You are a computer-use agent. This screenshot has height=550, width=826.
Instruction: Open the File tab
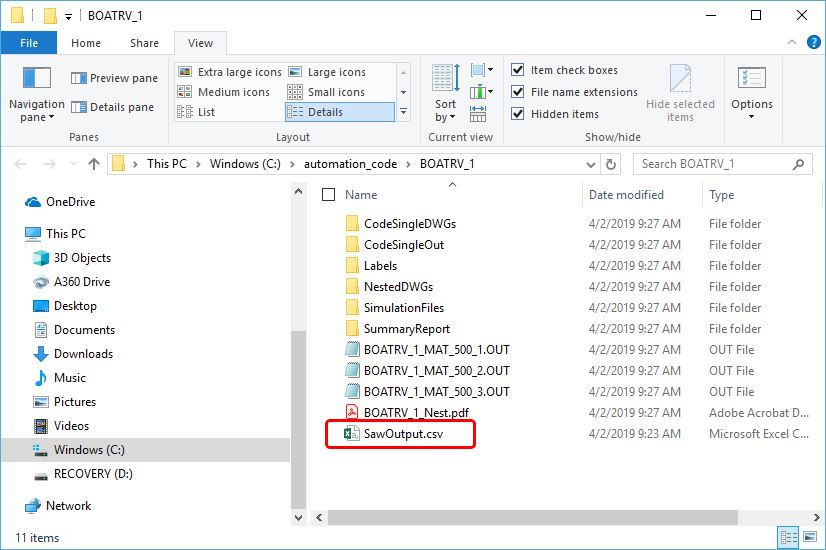pos(29,43)
